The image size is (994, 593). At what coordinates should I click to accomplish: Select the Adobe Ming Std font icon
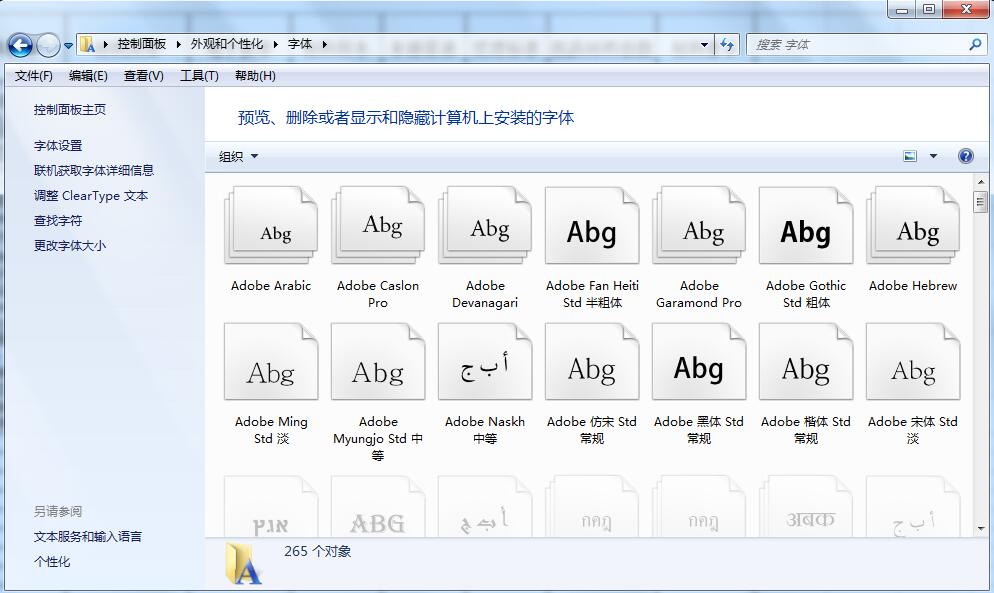pyautogui.click(x=271, y=362)
